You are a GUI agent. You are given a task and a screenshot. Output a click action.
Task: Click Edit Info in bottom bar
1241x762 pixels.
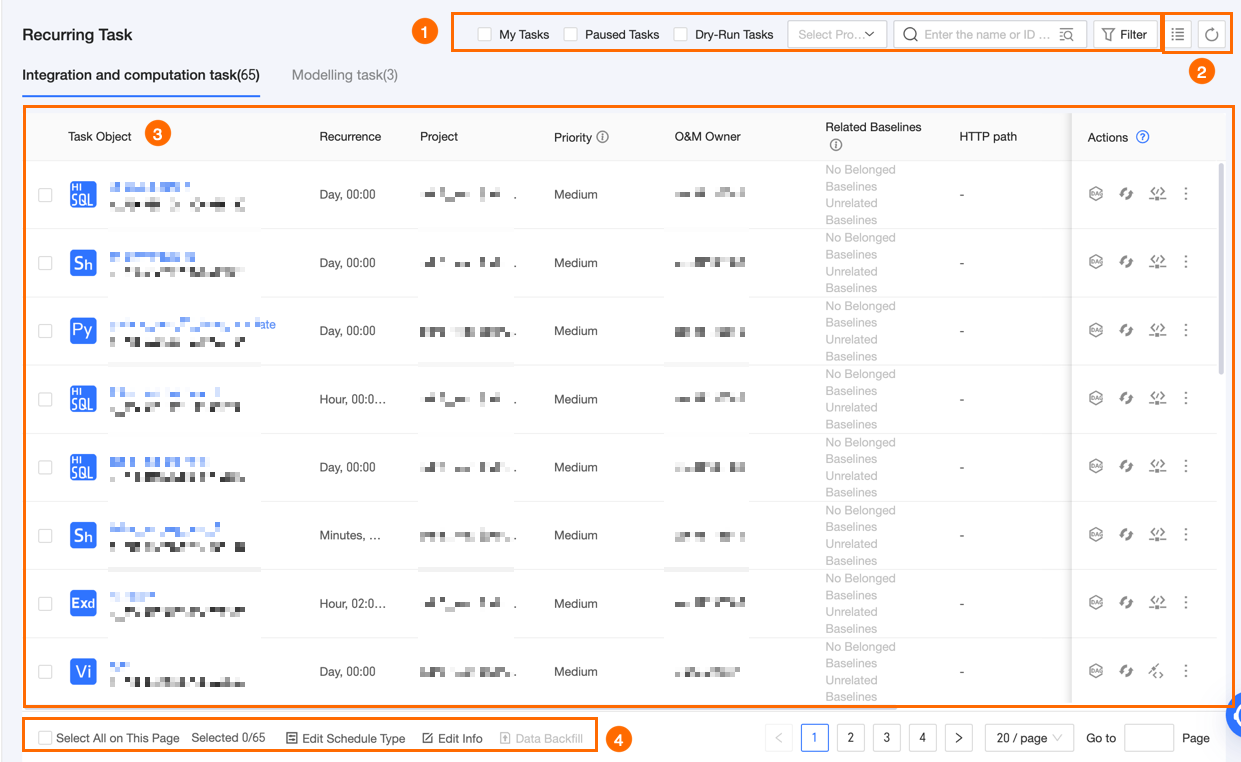[x=452, y=738]
